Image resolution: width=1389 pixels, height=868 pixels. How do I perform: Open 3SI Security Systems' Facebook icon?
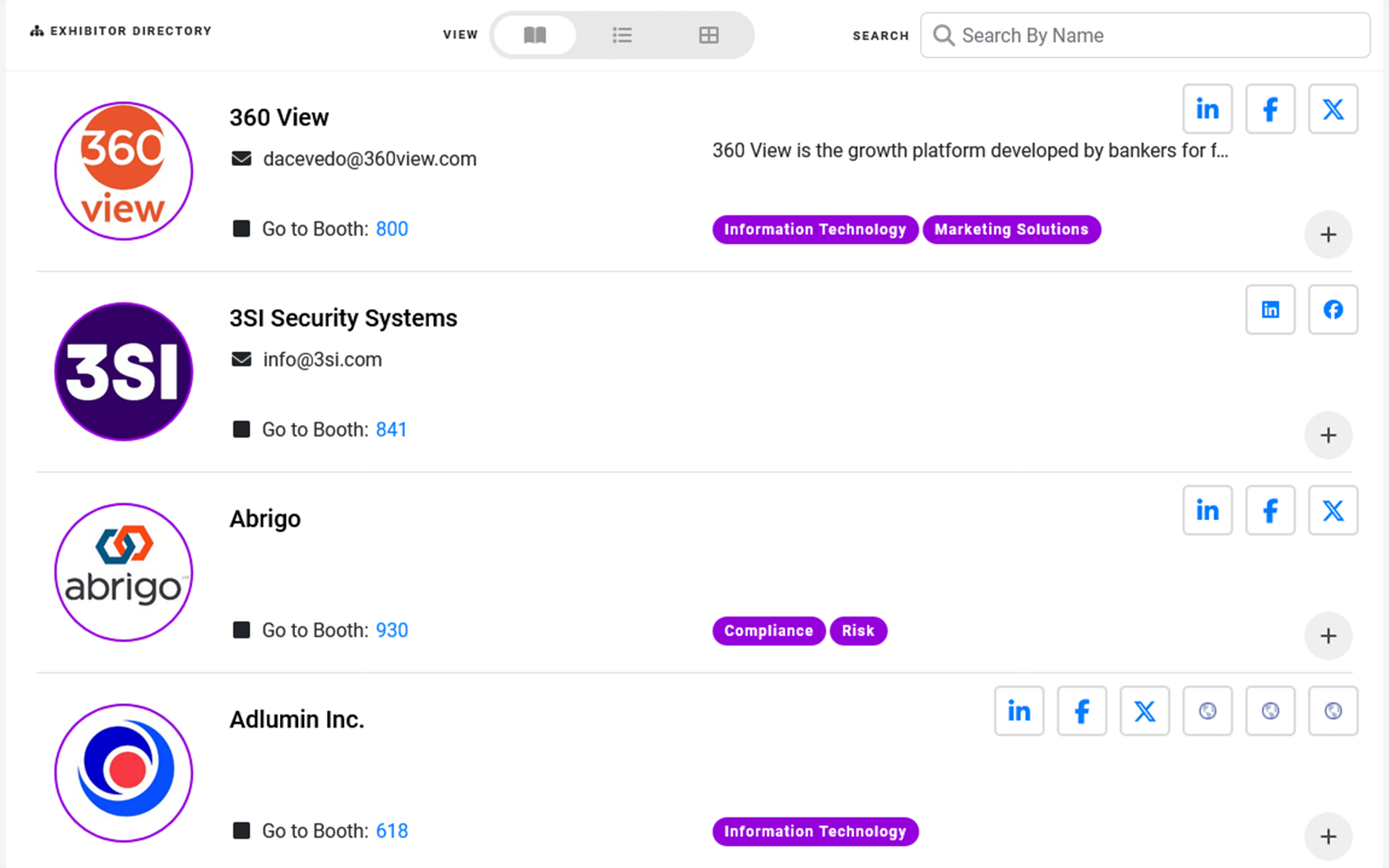[x=1332, y=310]
